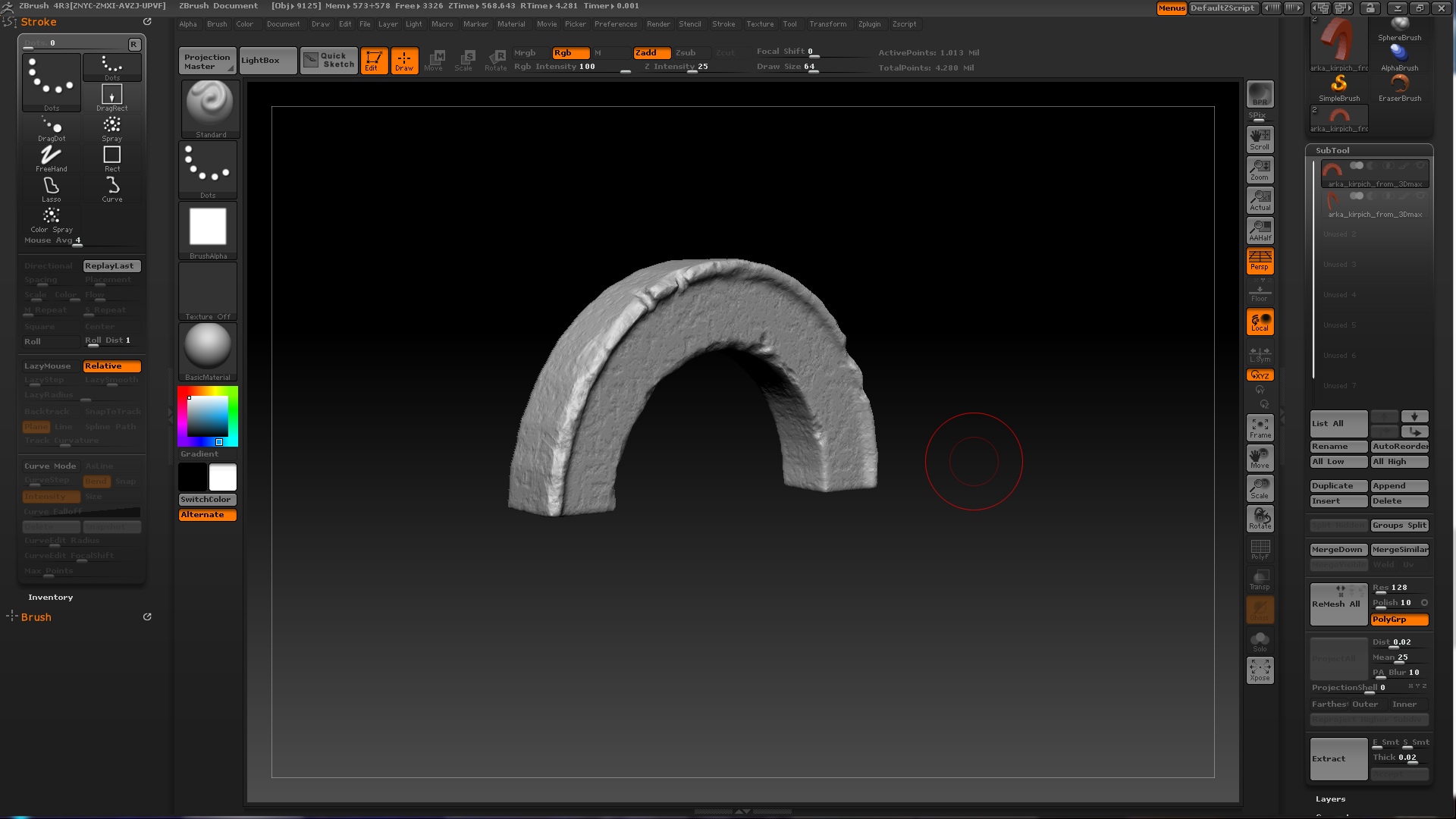
Task: Click the Duplicate subtool button
Action: (x=1338, y=486)
